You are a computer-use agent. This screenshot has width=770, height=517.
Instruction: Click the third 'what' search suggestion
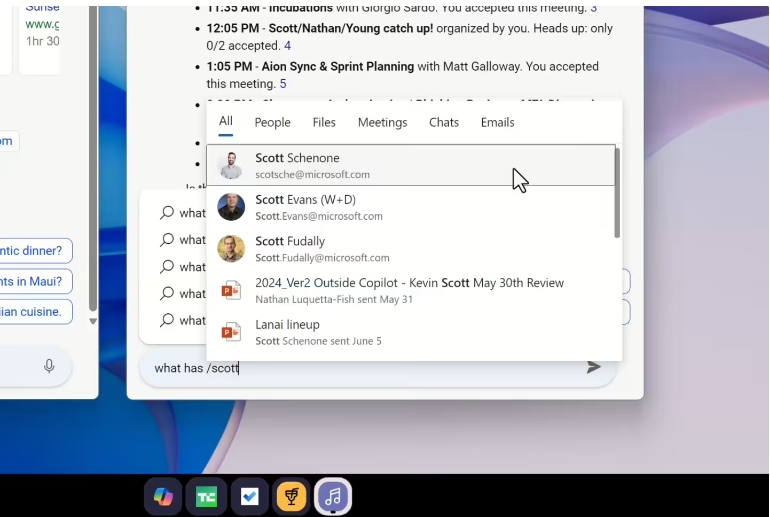(183, 267)
